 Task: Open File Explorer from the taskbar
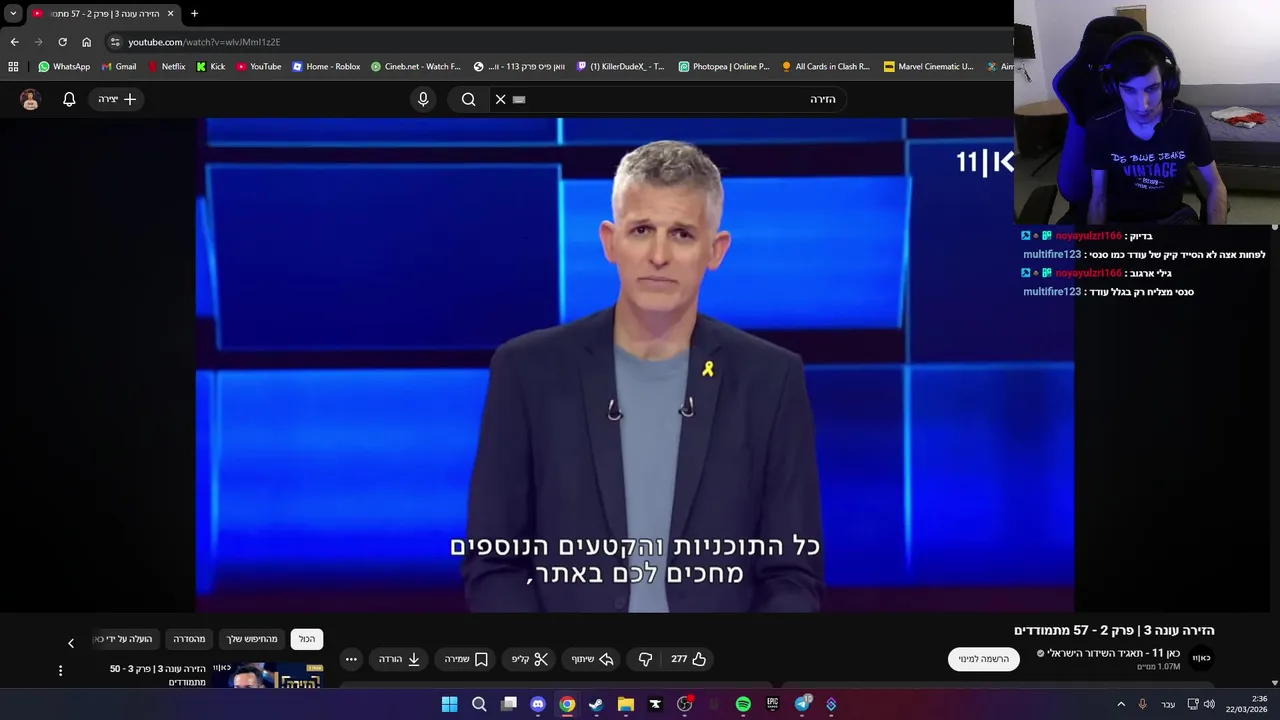(626, 704)
